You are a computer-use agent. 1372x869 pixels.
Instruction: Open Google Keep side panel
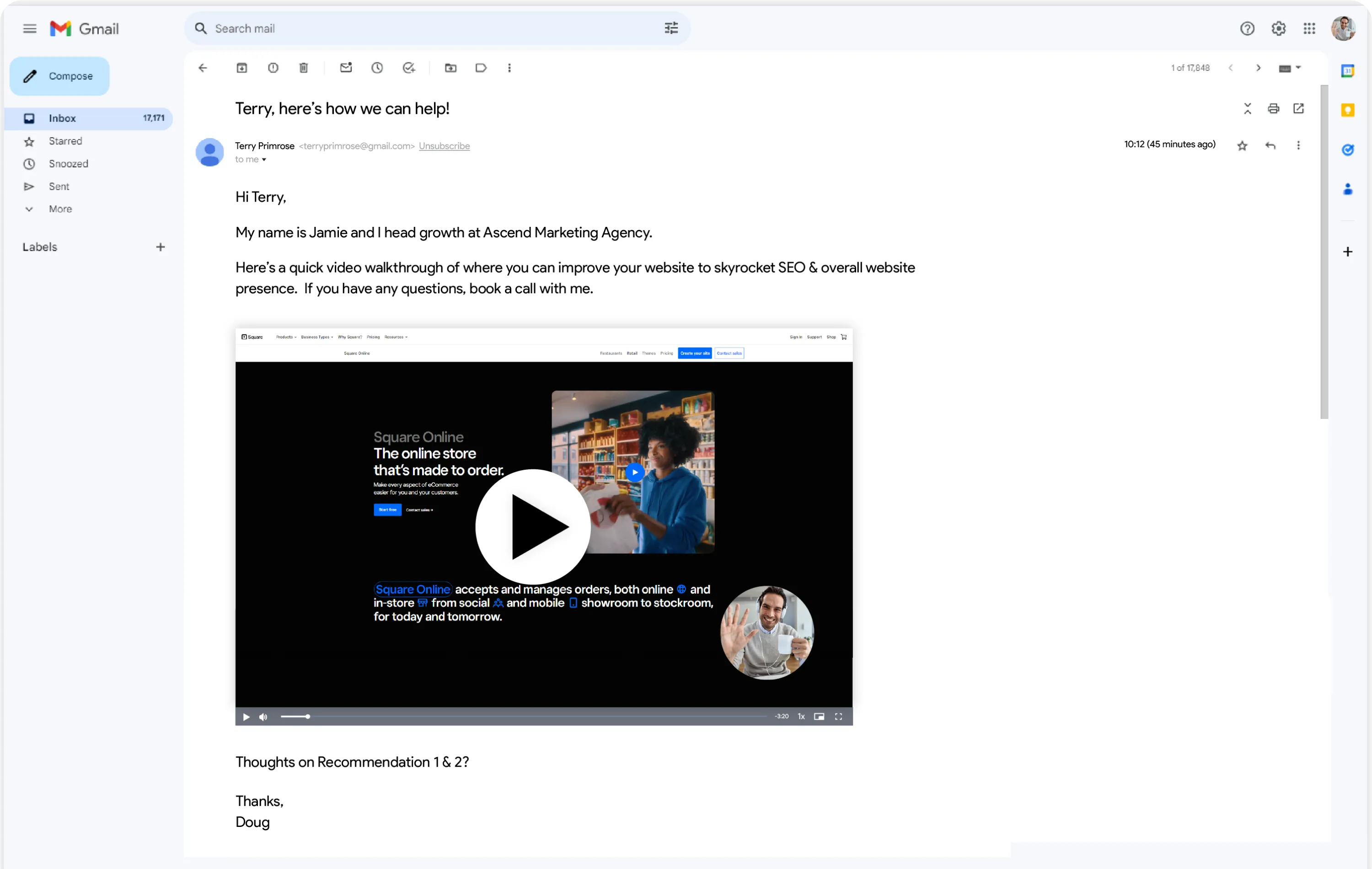click(1347, 110)
